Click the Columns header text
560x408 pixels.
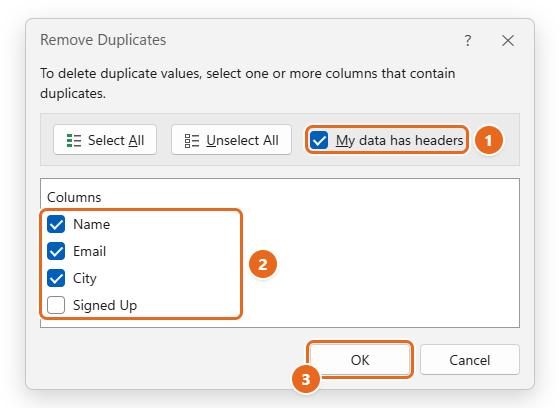point(74,197)
